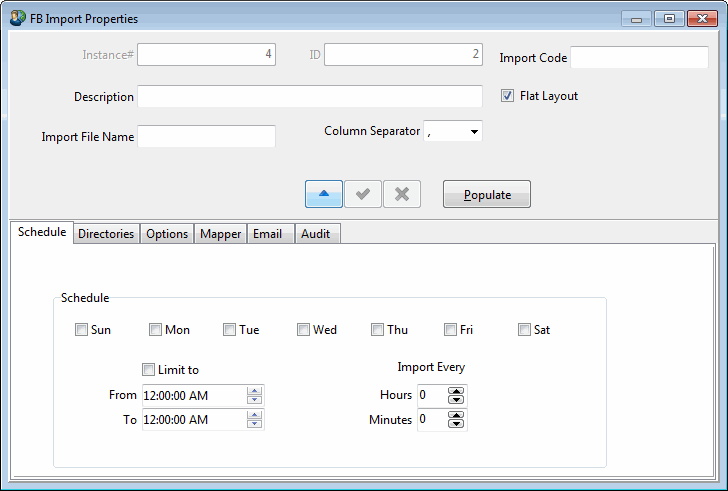
Task: Click the Instance# field
Action: tap(207, 55)
